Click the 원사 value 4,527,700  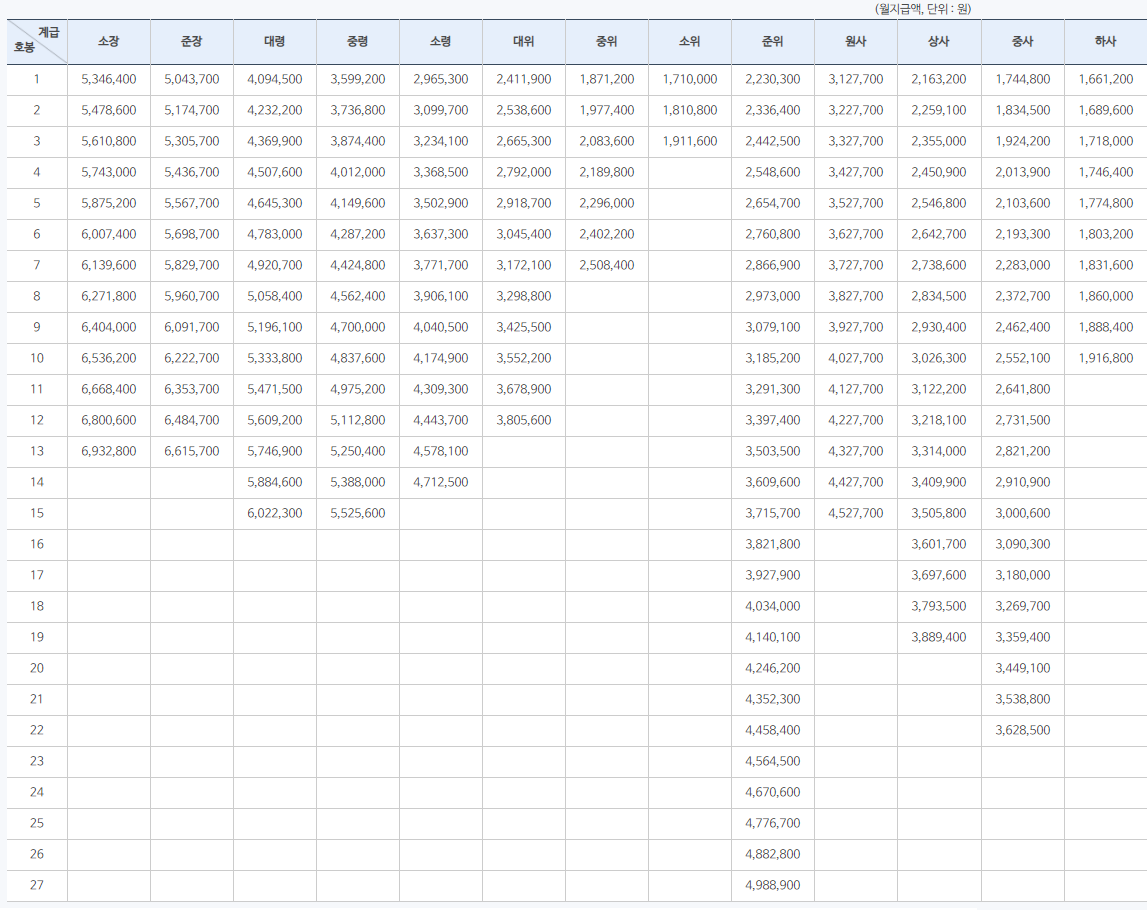(x=856, y=513)
